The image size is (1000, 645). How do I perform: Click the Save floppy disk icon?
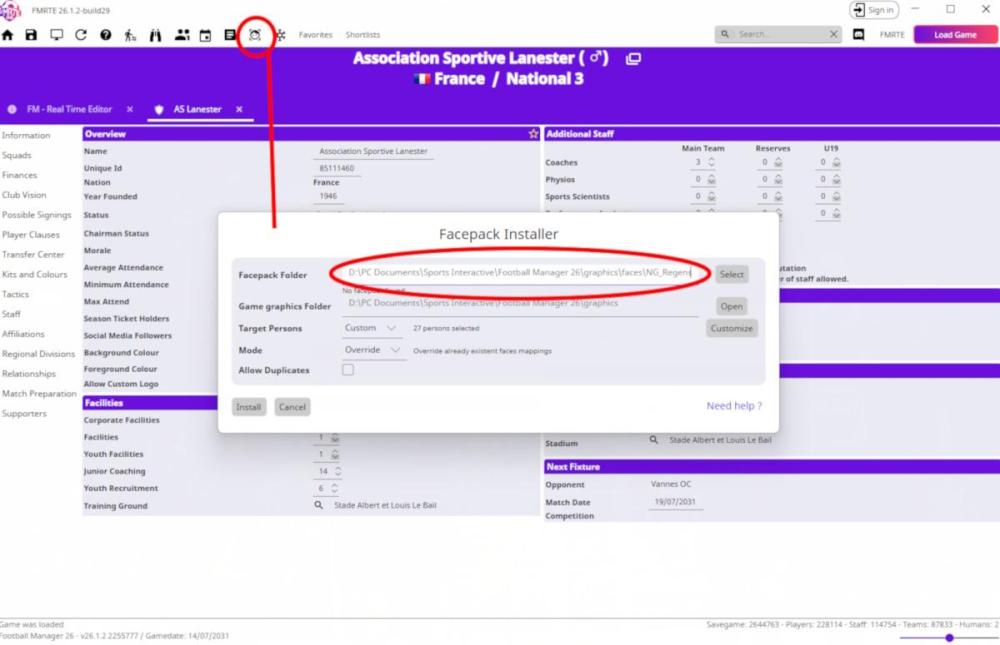click(32, 35)
